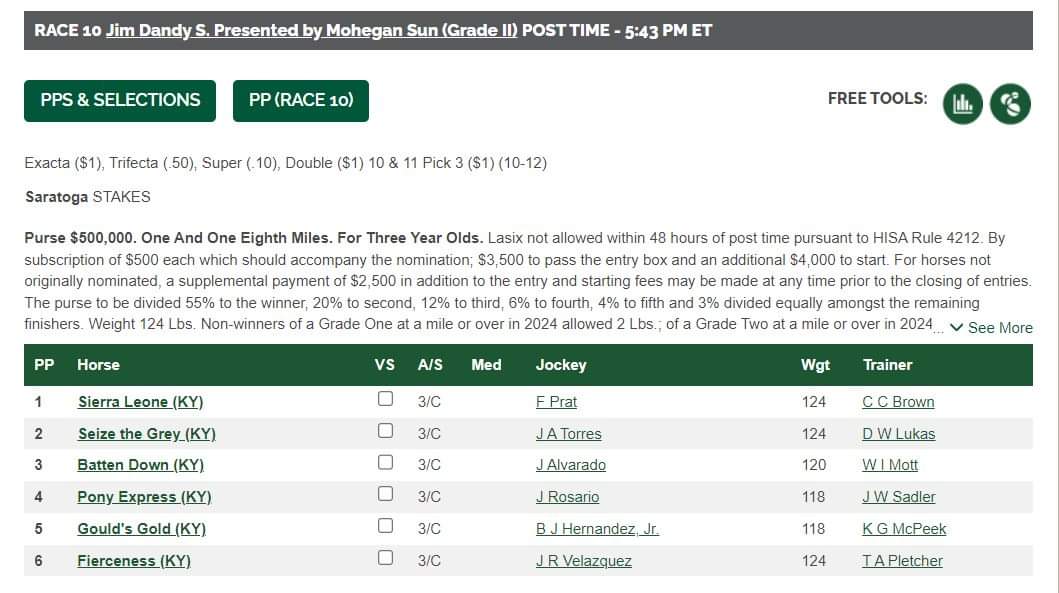Enable the VS checkbox for Fierceness
Screen dimensions: 1059x593
(385, 557)
